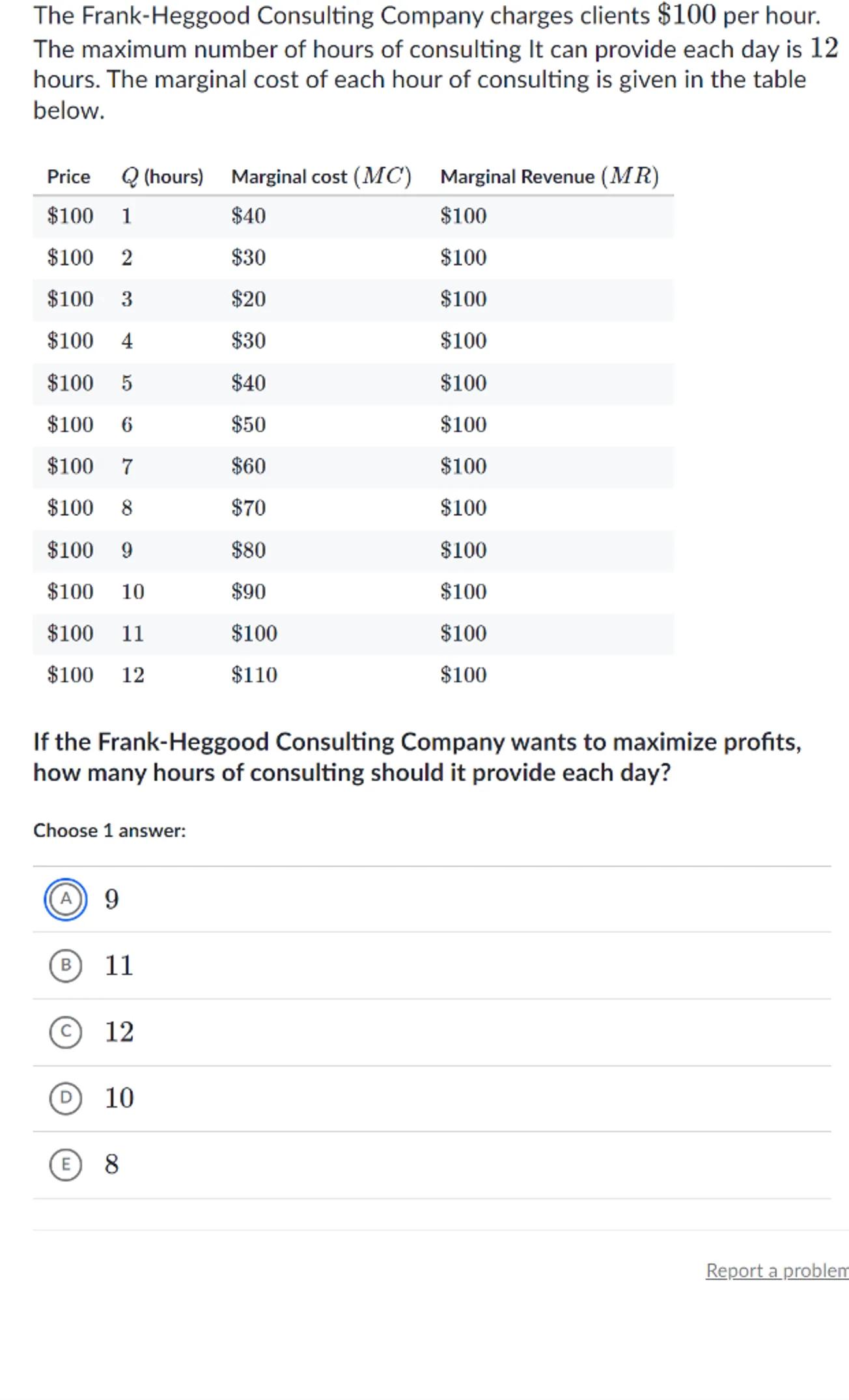Mark answer E with value 8
This screenshot has height=1400, width=849.
(x=66, y=1164)
